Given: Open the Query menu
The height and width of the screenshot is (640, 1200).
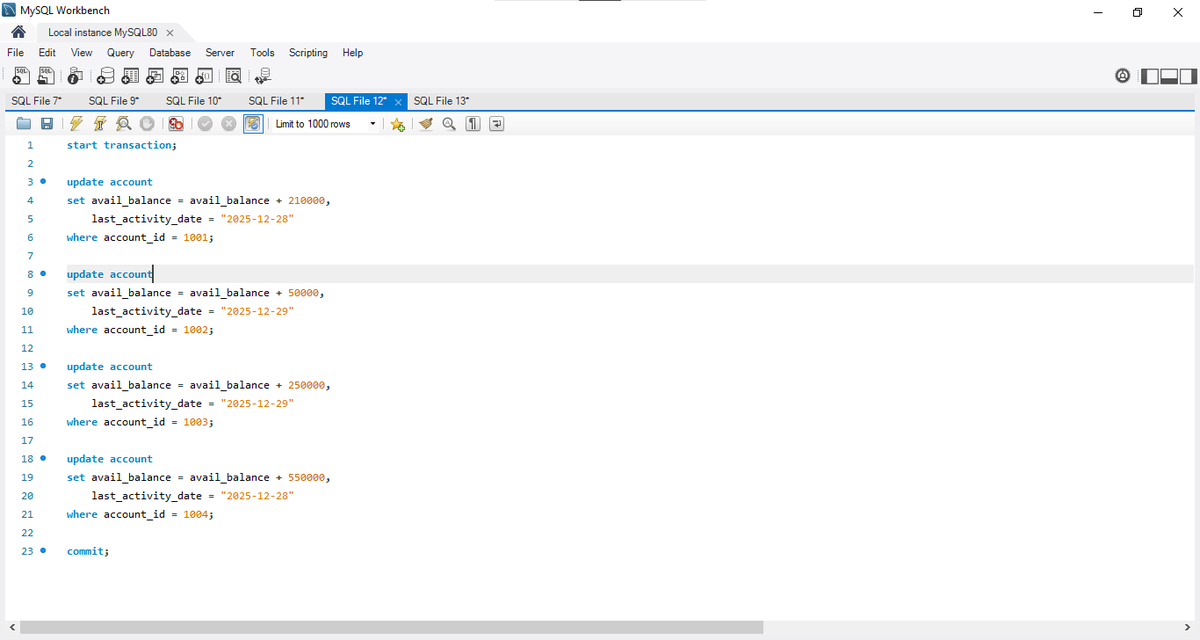Looking at the screenshot, I should point(120,52).
